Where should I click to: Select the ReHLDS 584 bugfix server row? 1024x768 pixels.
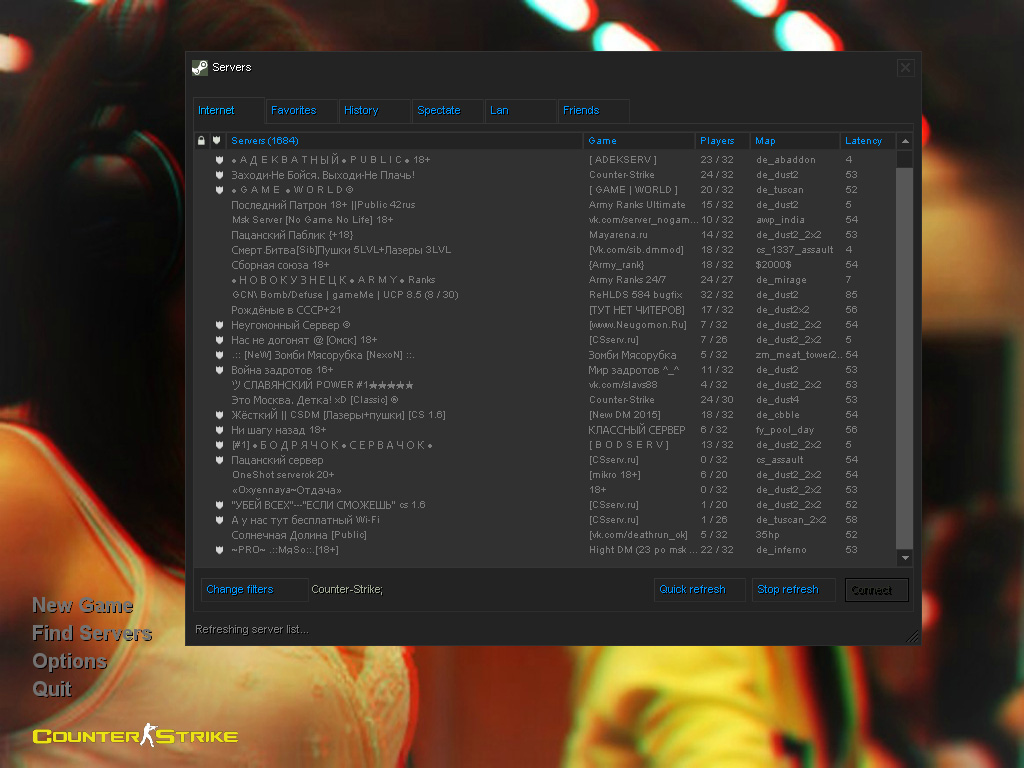pos(545,295)
